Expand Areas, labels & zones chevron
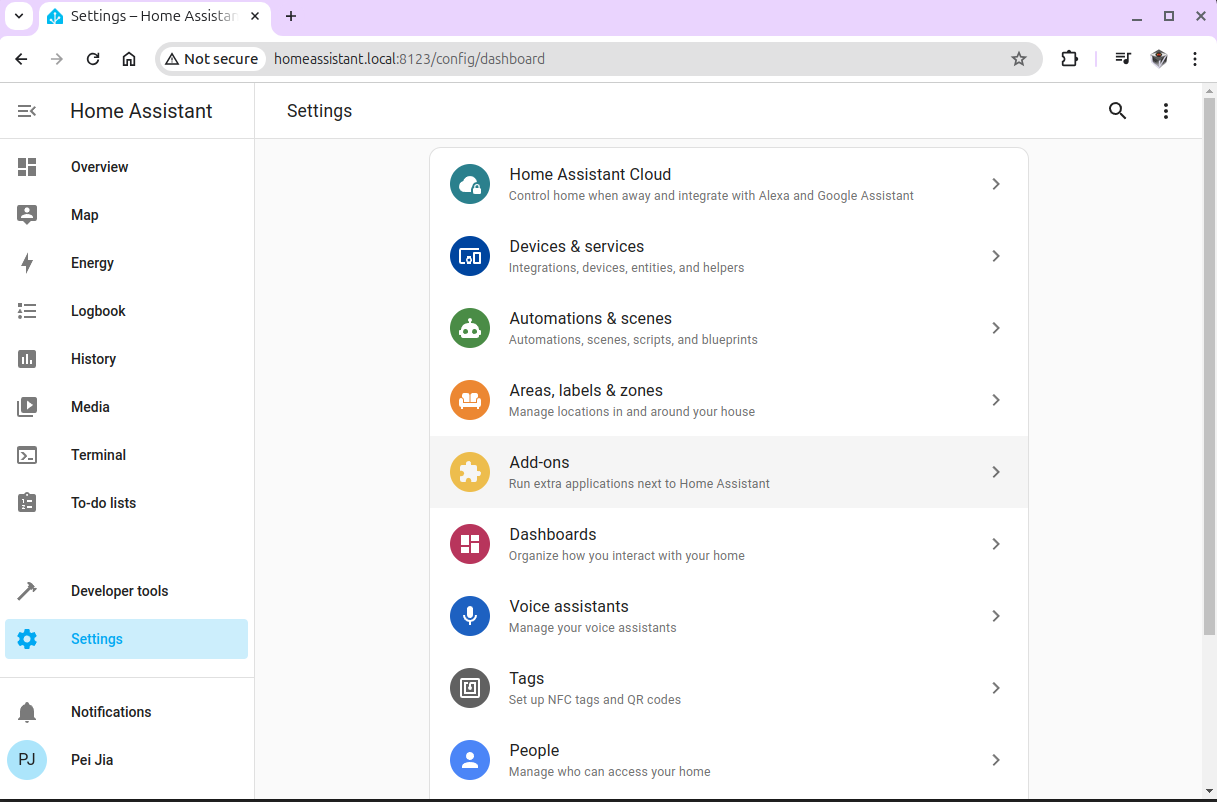This screenshot has height=802, width=1217. [996, 400]
